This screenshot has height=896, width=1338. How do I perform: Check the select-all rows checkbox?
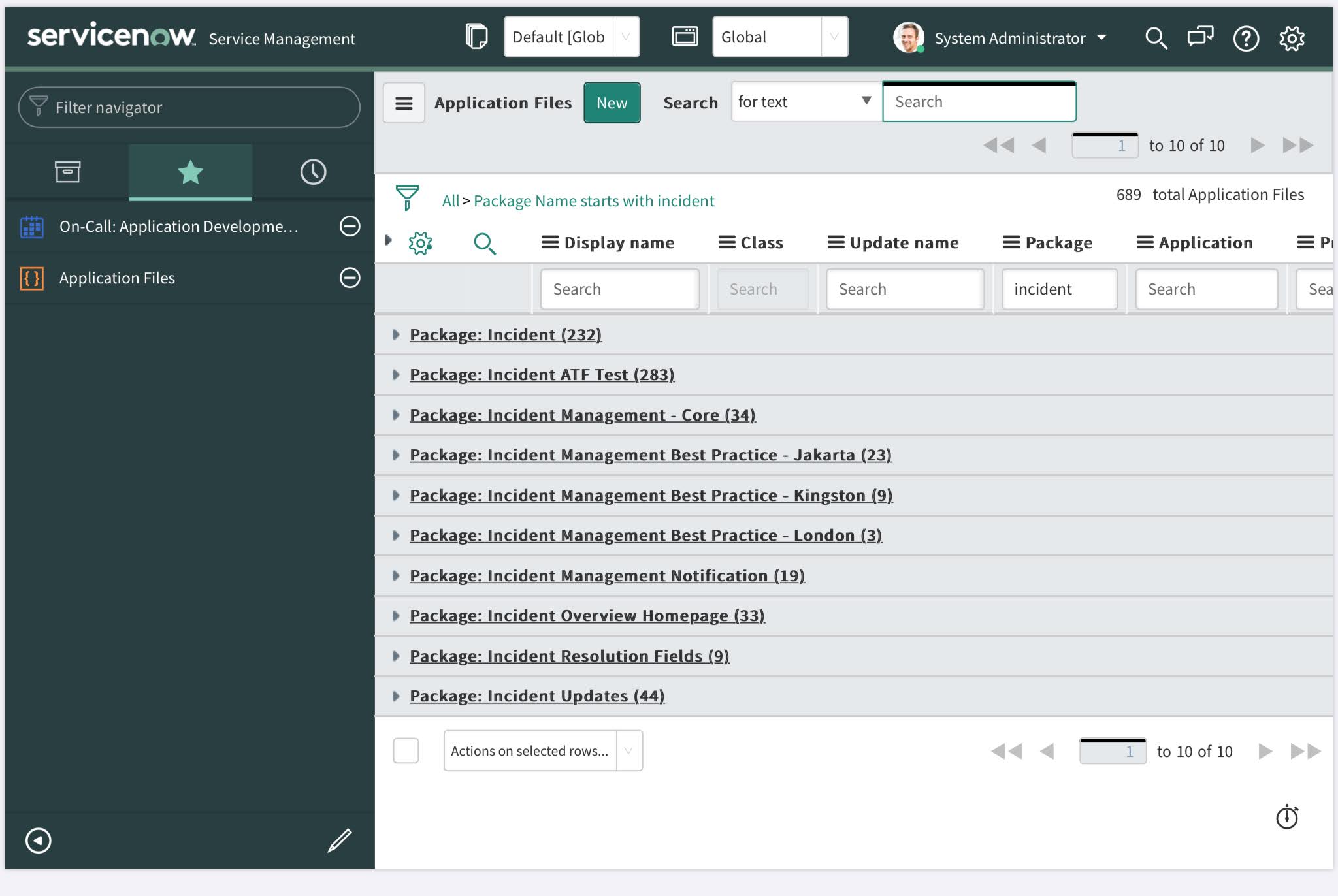click(406, 750)
